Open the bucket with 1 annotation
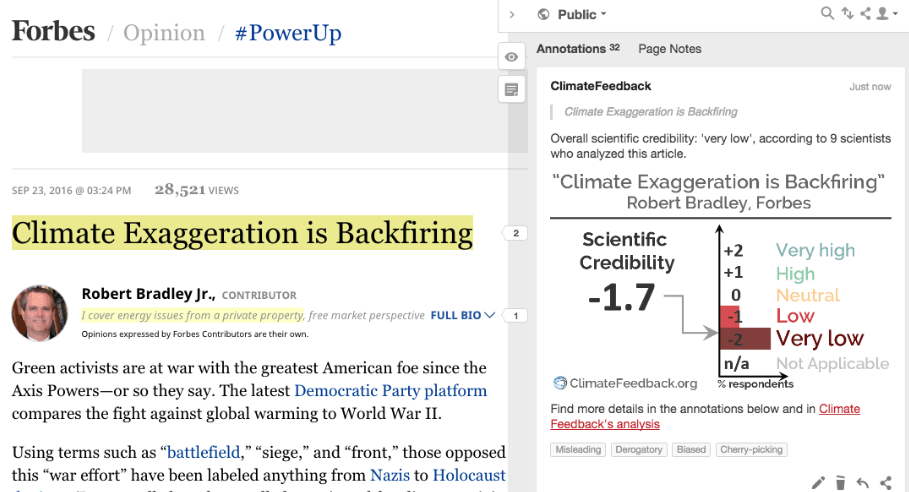 point(515,316)
